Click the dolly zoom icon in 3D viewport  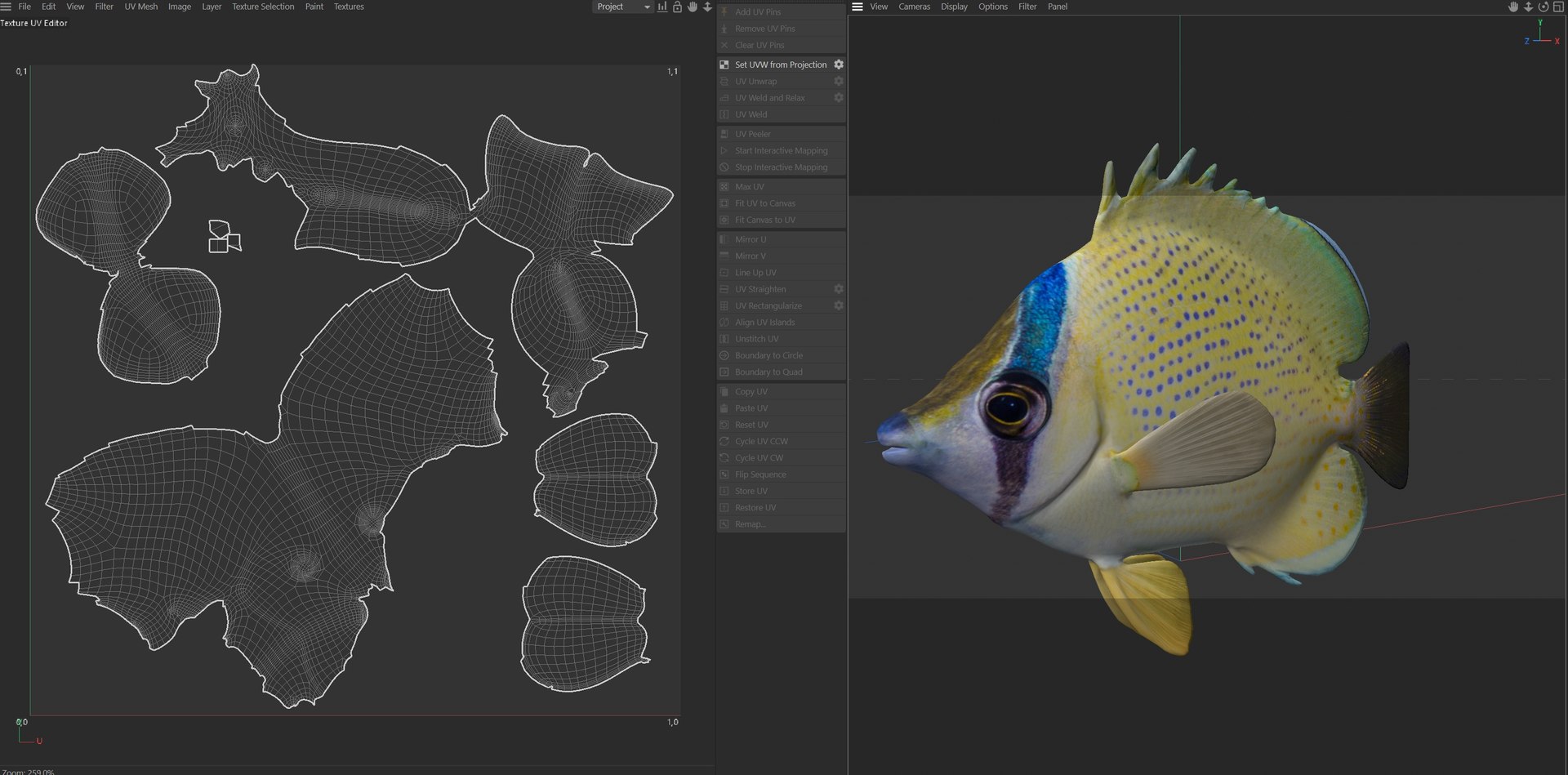1529,7
